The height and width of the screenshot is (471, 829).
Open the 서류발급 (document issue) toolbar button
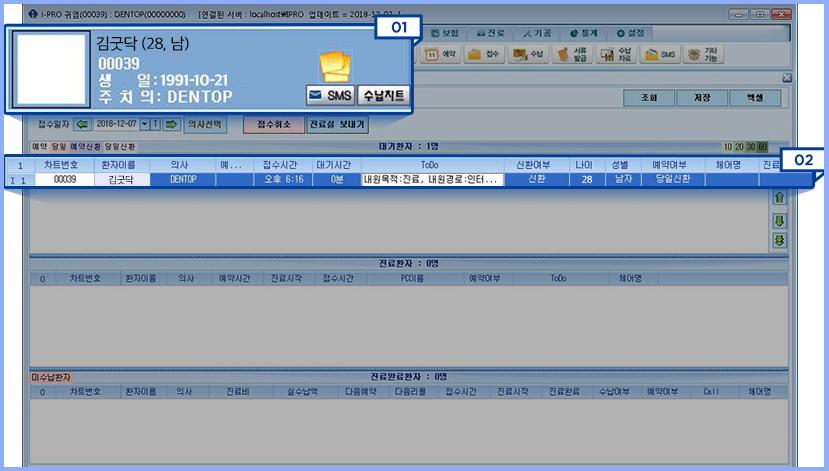pos(572,54)
